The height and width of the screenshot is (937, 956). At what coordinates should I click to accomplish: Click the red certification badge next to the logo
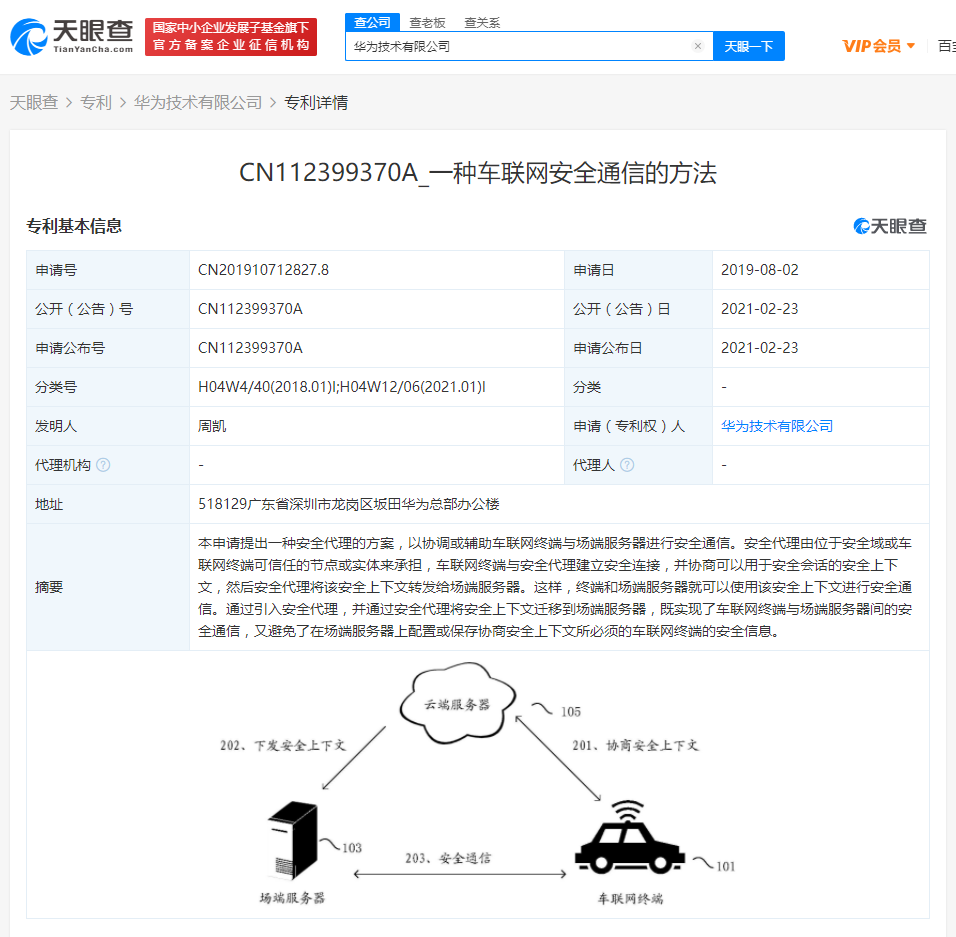234,36
